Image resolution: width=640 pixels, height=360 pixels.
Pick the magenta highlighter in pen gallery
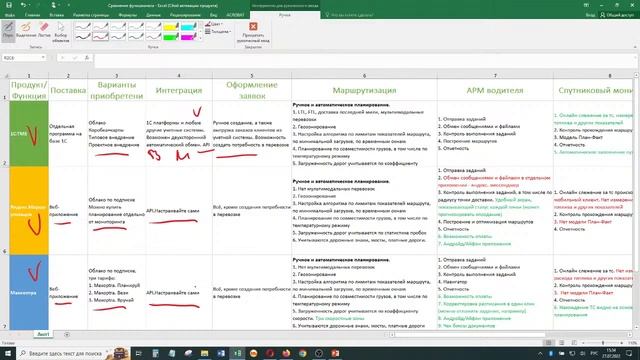point(189,37)
